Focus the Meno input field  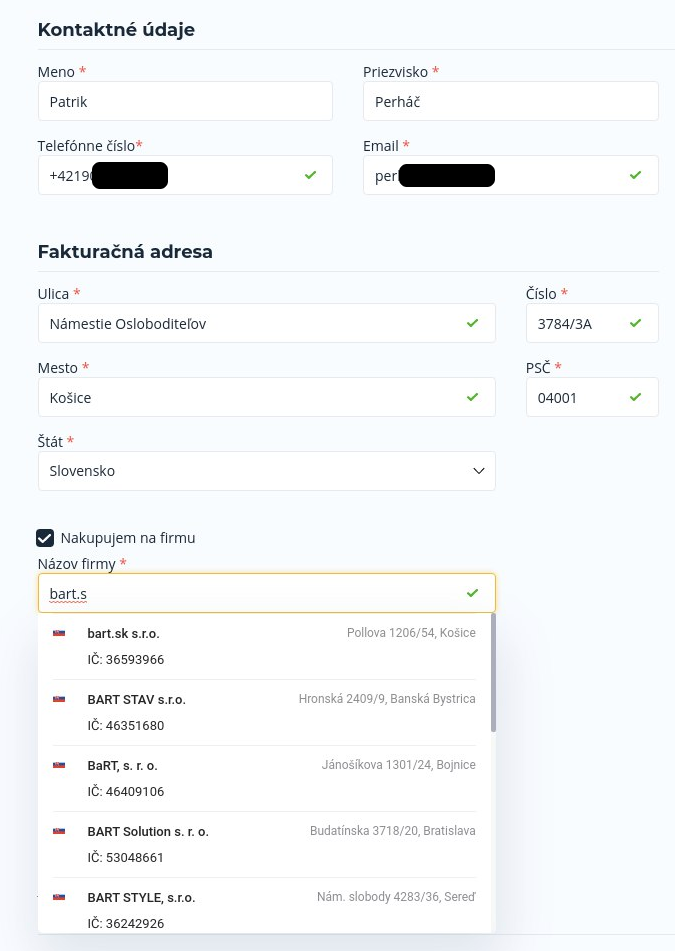(185, 101)
